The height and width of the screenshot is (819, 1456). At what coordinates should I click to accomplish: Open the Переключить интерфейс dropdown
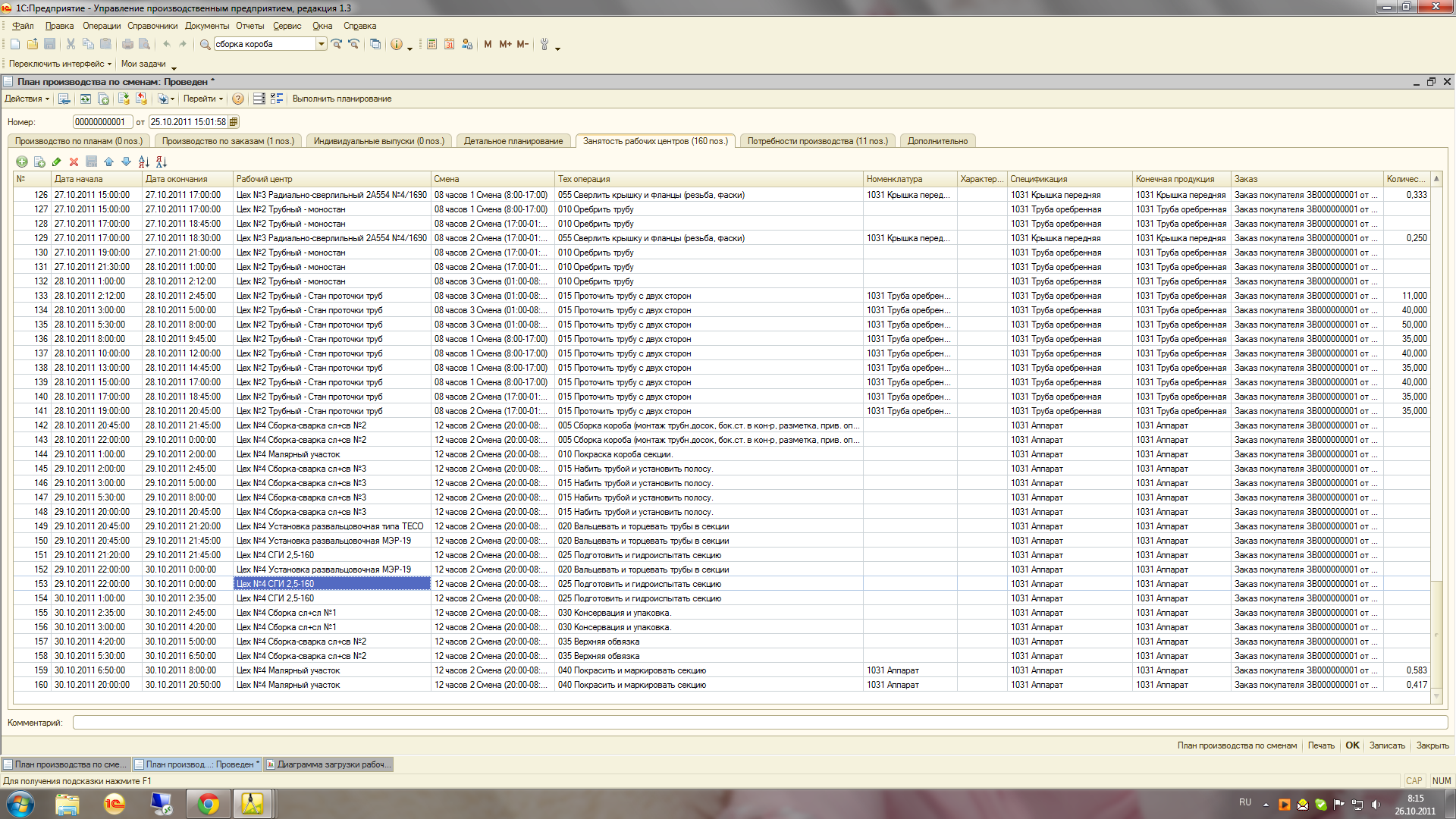tap(60, 64)
